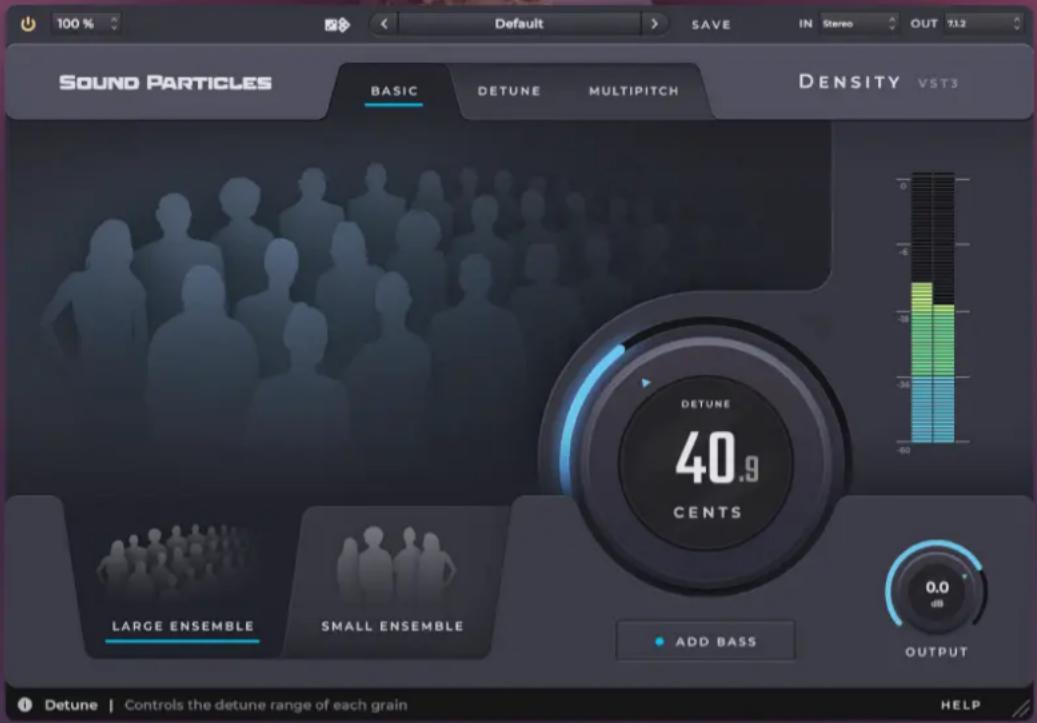1037x723 pixels.
Task: Click the 0.0 dB output value
Action: 936,587
